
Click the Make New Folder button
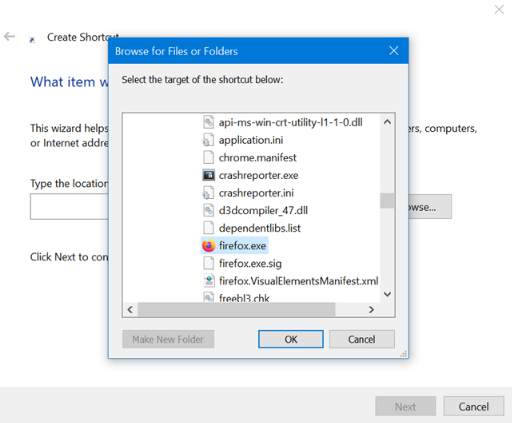(x=168, y=339)
